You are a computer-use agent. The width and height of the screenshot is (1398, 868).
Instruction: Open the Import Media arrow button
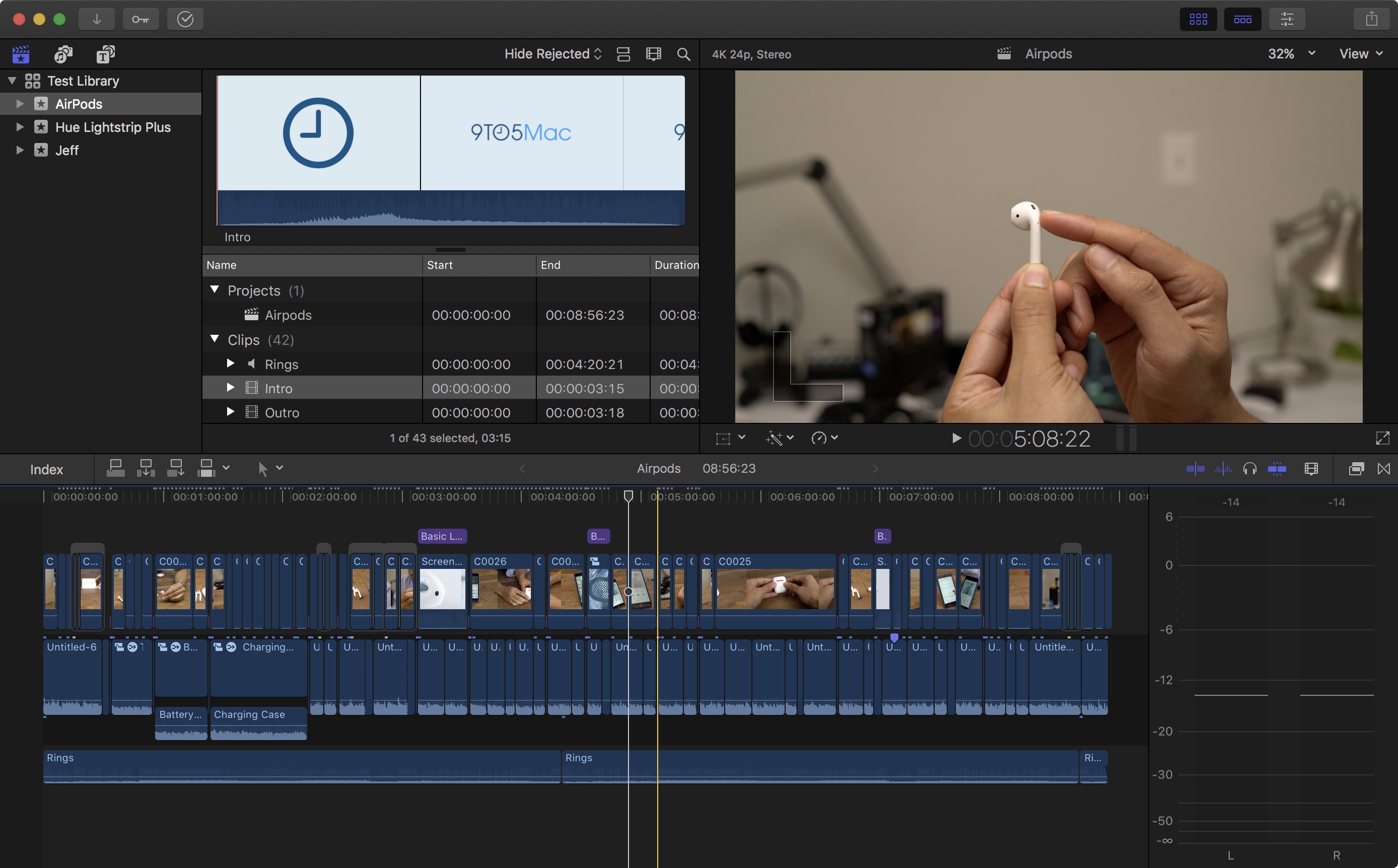(x=97, y=19)
